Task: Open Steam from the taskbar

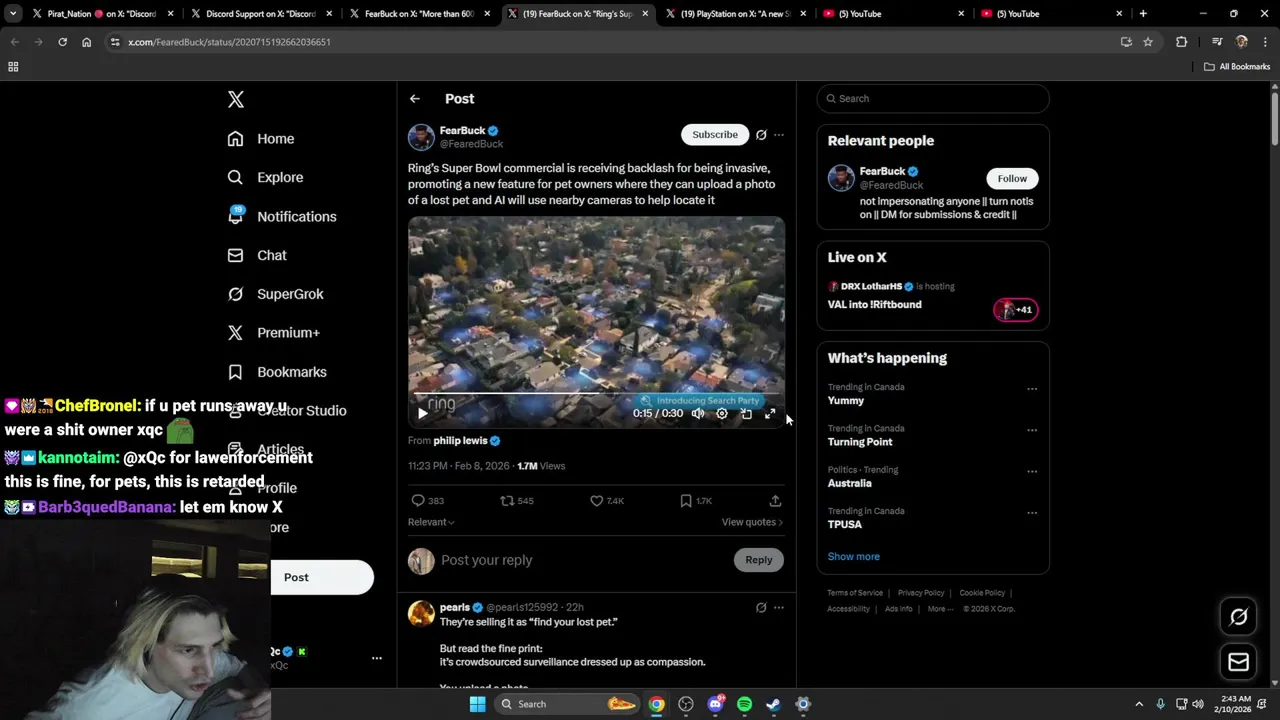Action: pos(773,704)
